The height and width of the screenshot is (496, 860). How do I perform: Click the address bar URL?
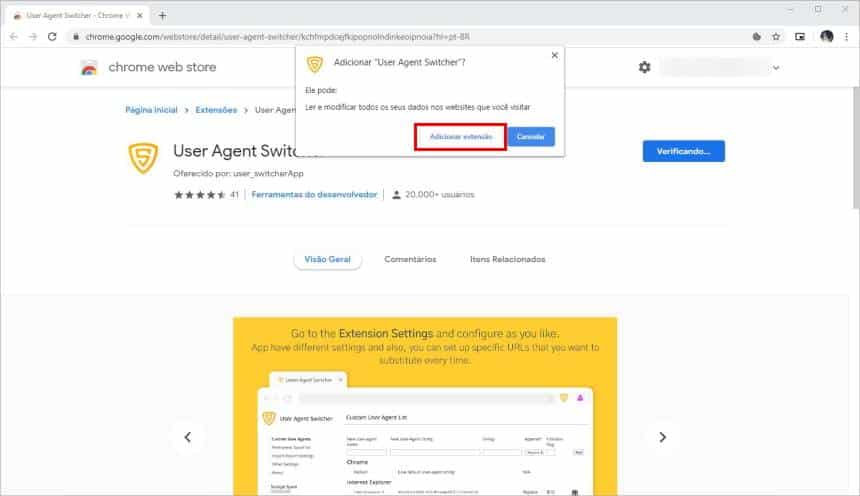pos(278,37)
